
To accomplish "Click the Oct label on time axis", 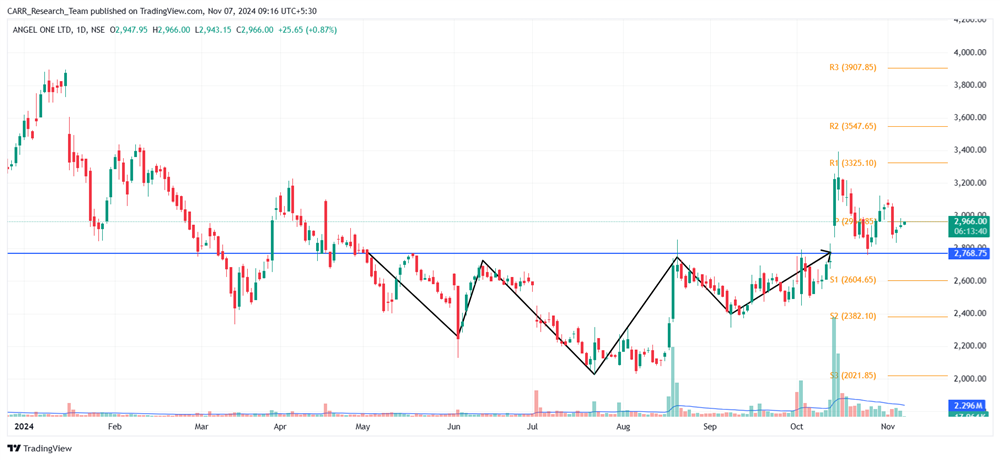I will [795, 425].
